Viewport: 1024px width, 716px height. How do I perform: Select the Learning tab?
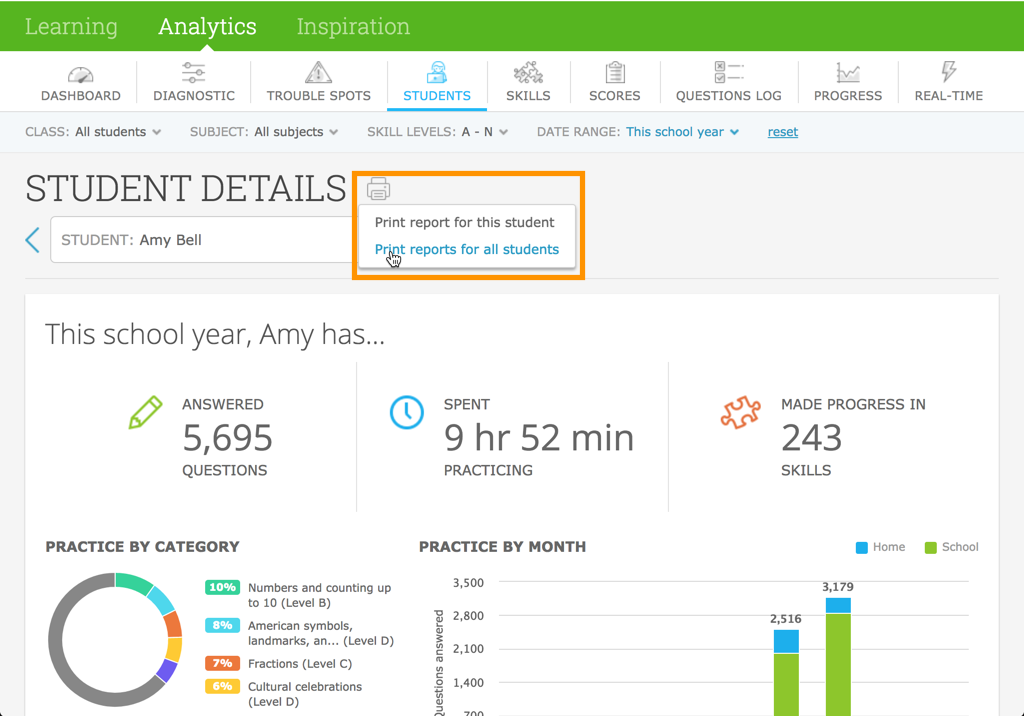[71, 26]
